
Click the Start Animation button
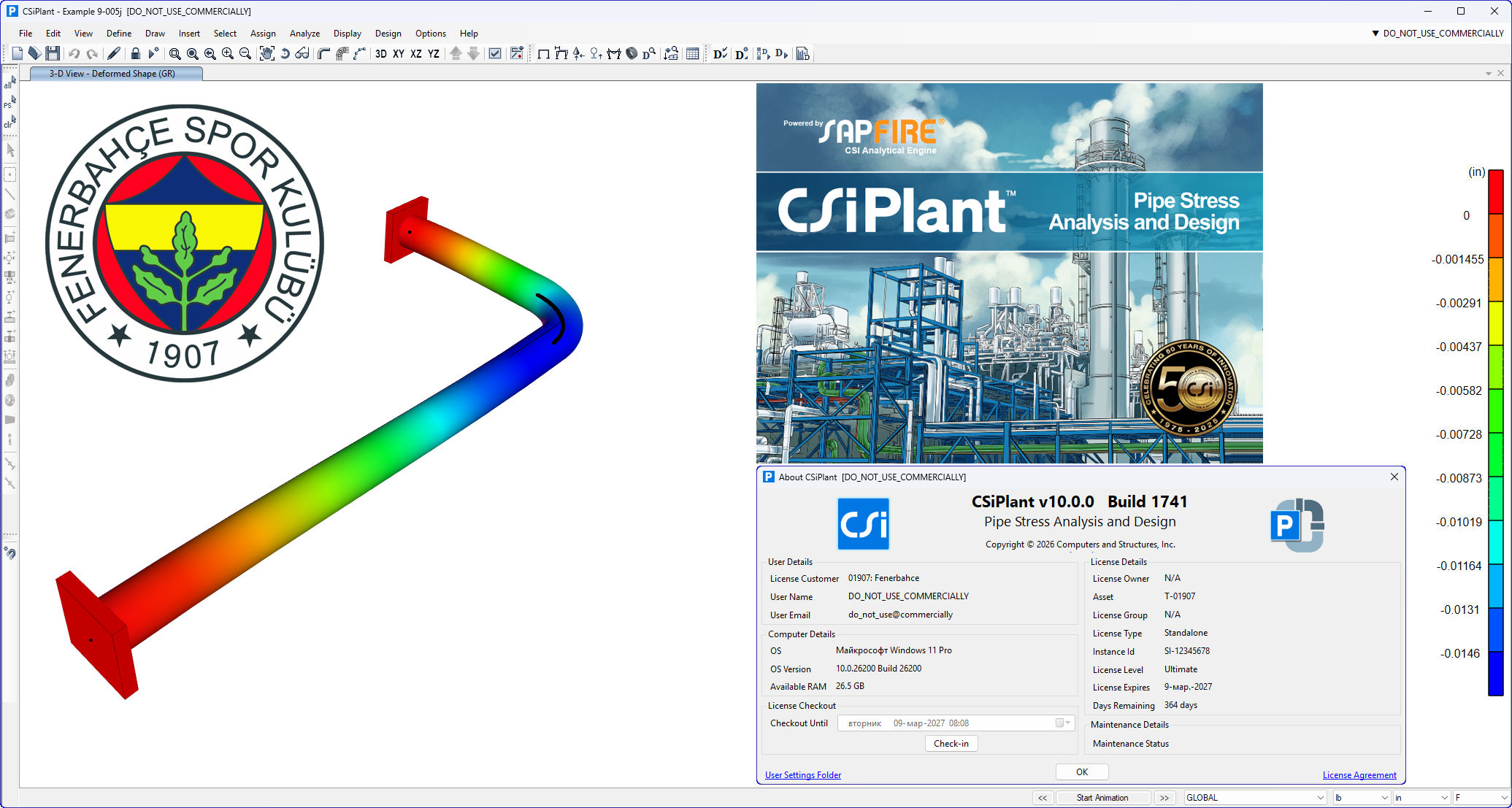pyautogui.click(x=1102, y=797)
